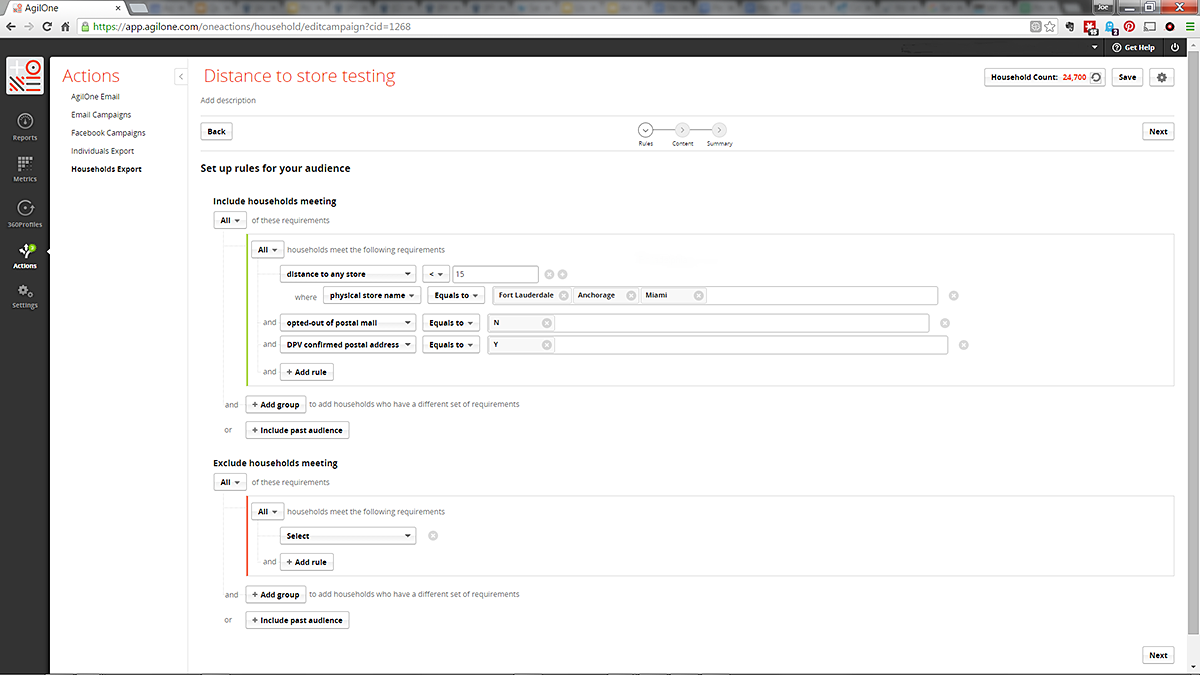Click the bottom Next button
Viewport: 1200px width, 675px height.
tap(1158, 655)
